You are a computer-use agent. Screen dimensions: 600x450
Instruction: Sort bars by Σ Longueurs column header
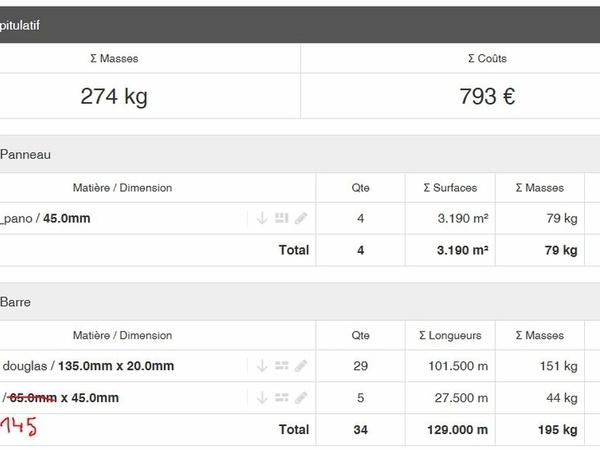447,336
